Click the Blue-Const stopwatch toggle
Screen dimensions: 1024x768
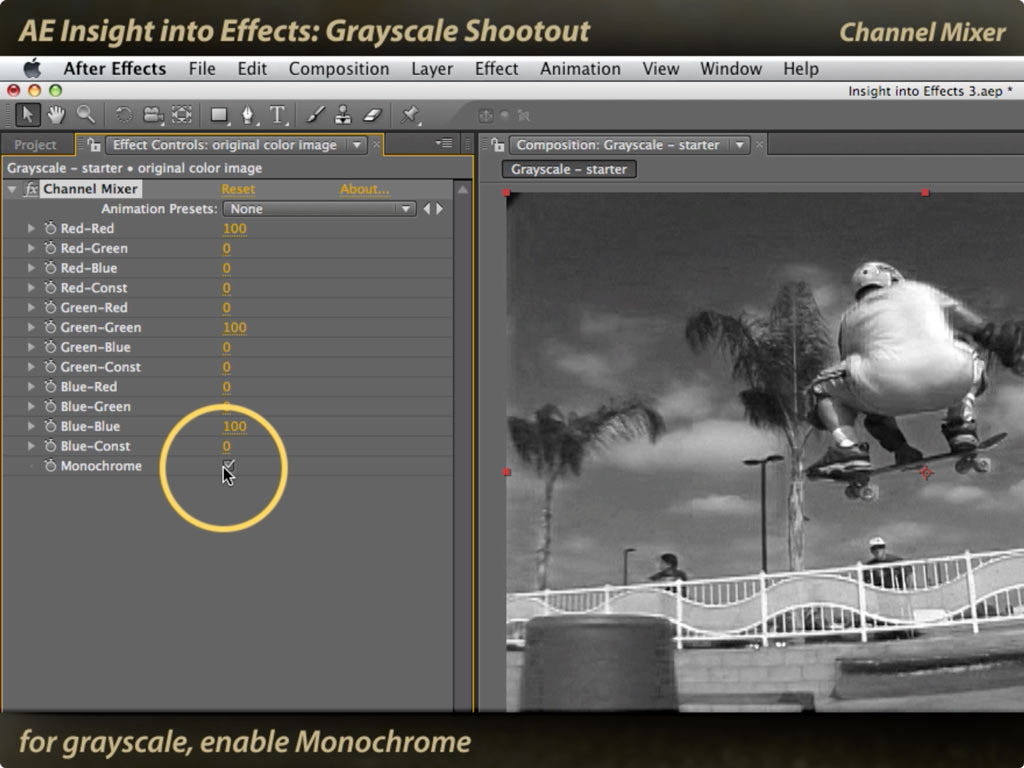(x=50, y=445)
